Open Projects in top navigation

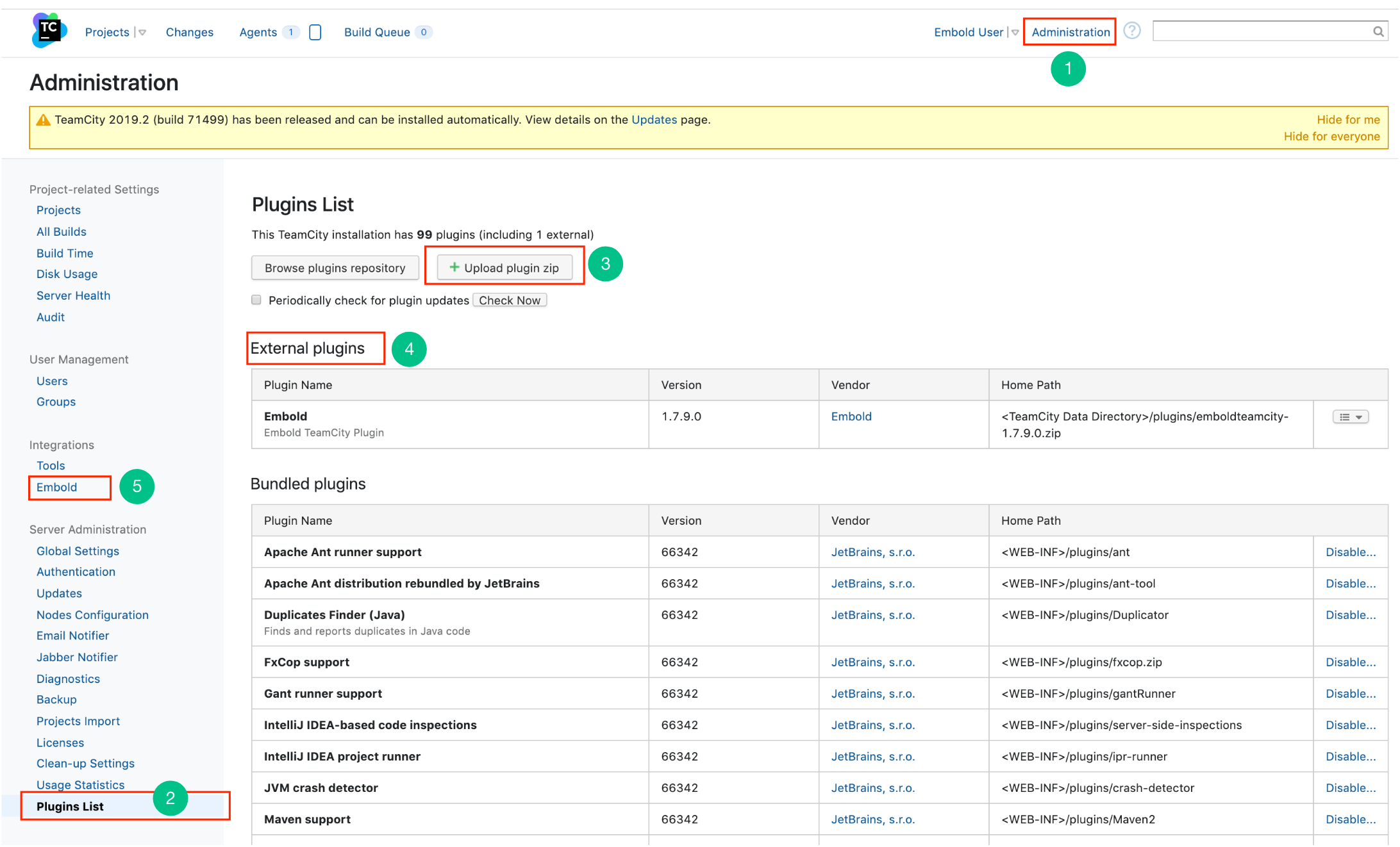(x=107, y=32)
